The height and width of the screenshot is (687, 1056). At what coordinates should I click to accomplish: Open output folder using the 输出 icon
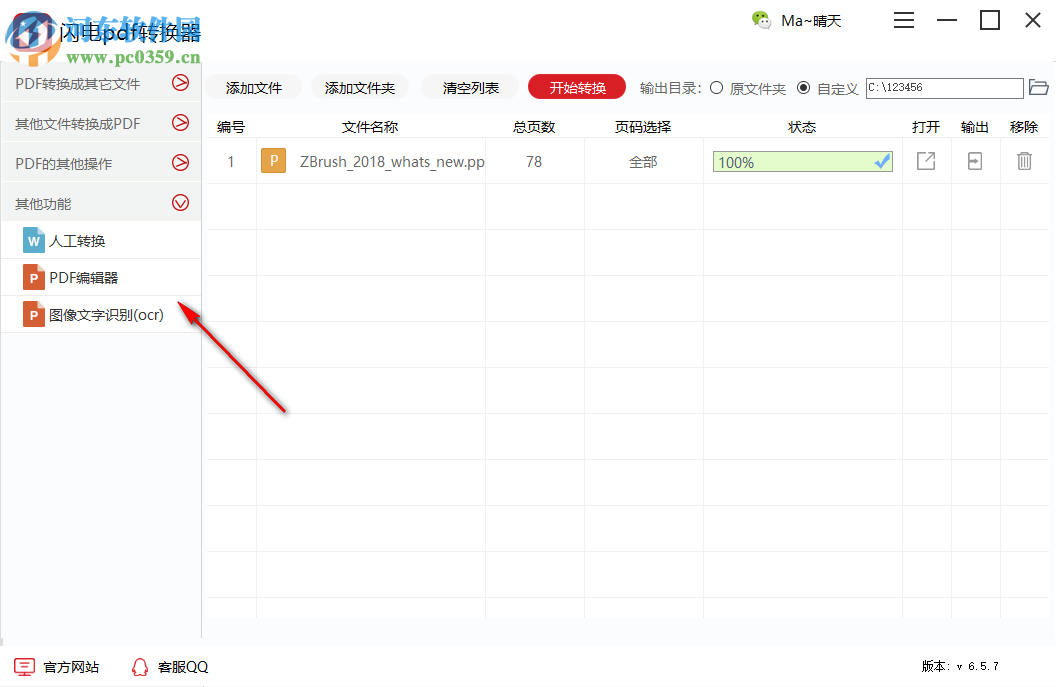tap(974, 161)
